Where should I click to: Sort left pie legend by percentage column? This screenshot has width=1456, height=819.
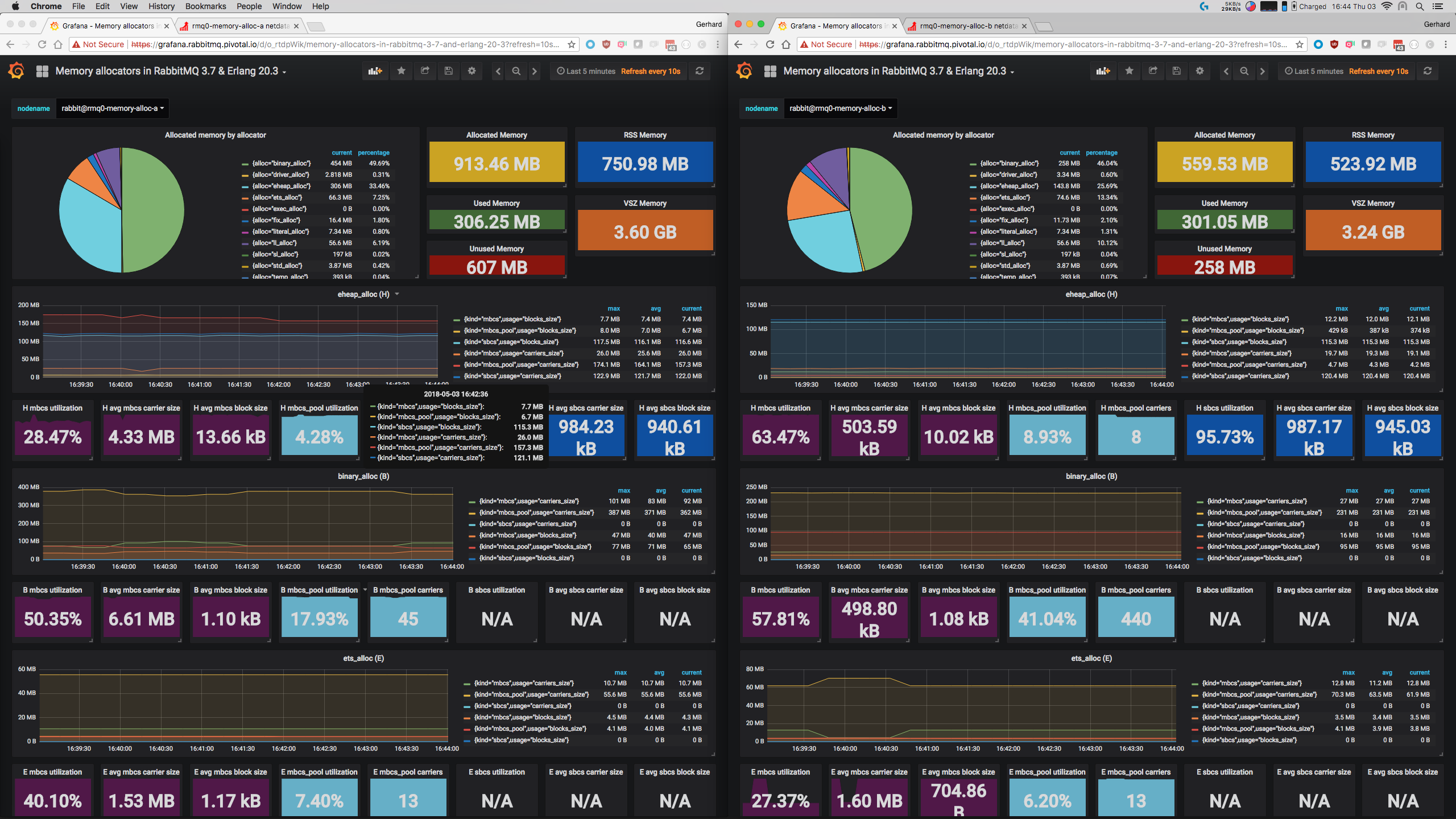tap(374, 152)
